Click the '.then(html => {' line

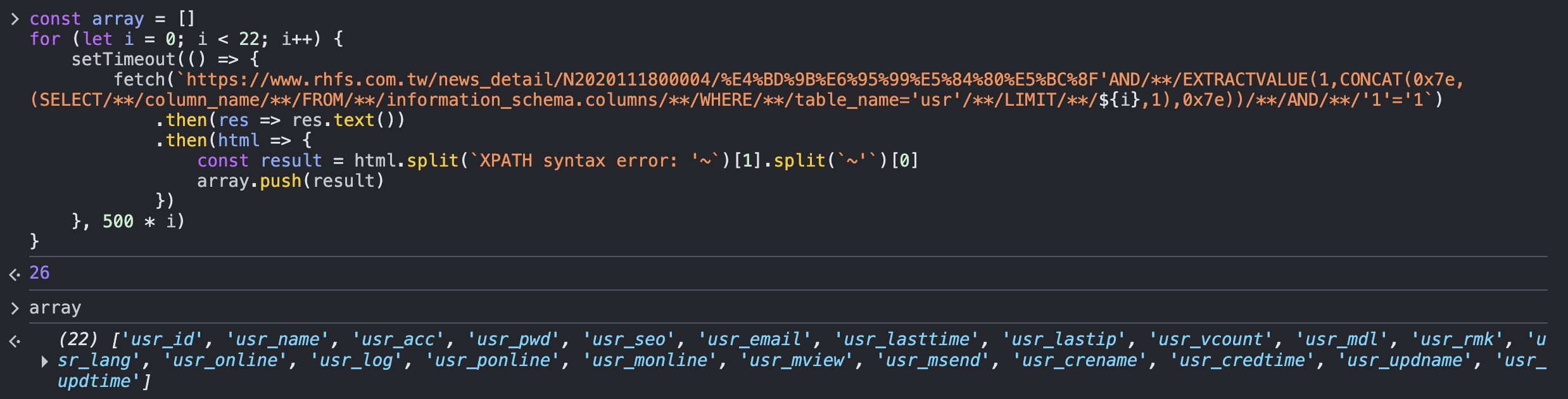coord(234,141)
